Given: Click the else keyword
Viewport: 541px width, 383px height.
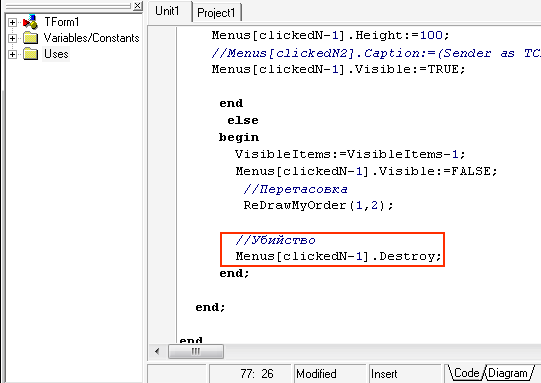Looking at the screenshot, I should tap(243, 120).
